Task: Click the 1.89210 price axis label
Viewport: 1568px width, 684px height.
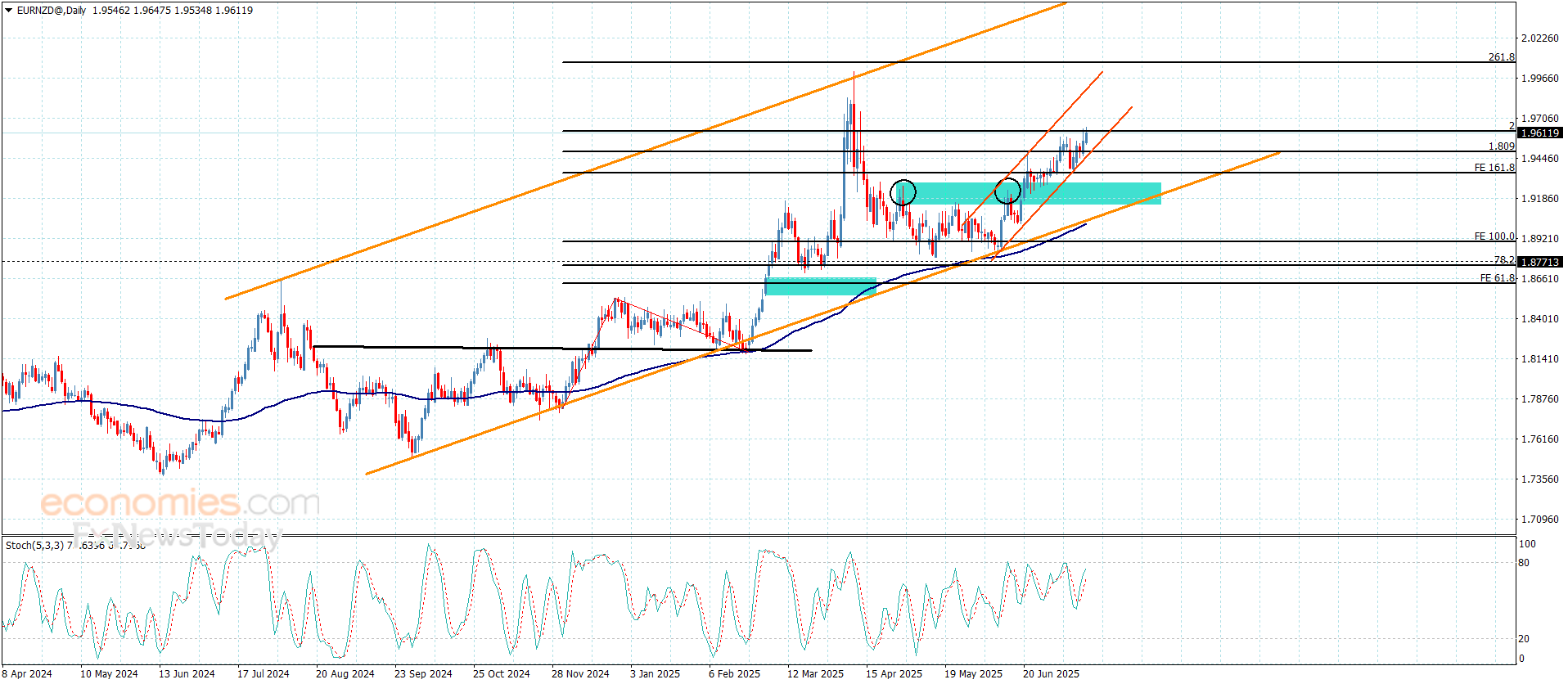Action: coord(1539,239)
